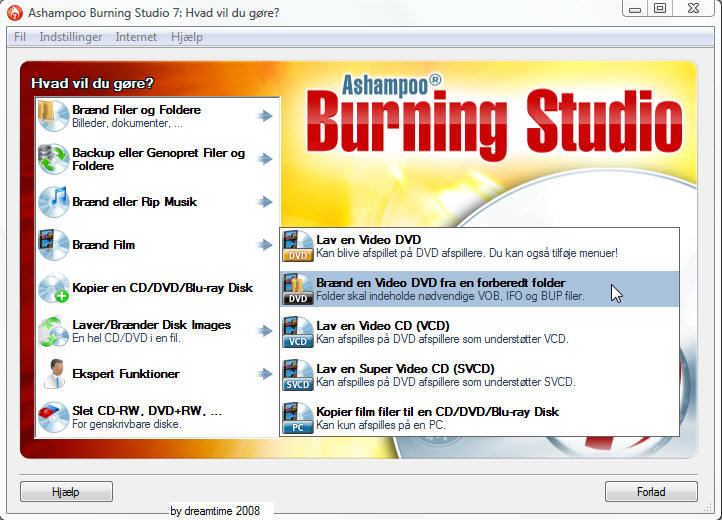The image size is (722, 520).
Task: Click the Forlad button
Action: [x=651, y=492]
